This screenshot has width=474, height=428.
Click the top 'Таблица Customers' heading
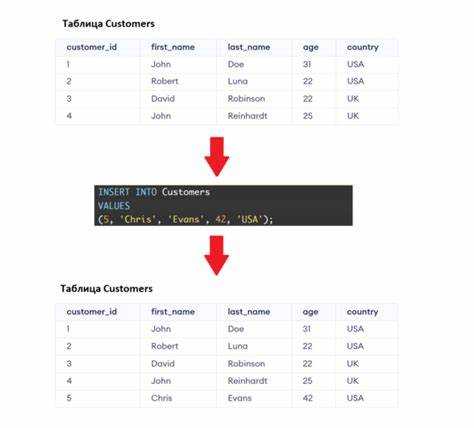[x=109, y=24]
